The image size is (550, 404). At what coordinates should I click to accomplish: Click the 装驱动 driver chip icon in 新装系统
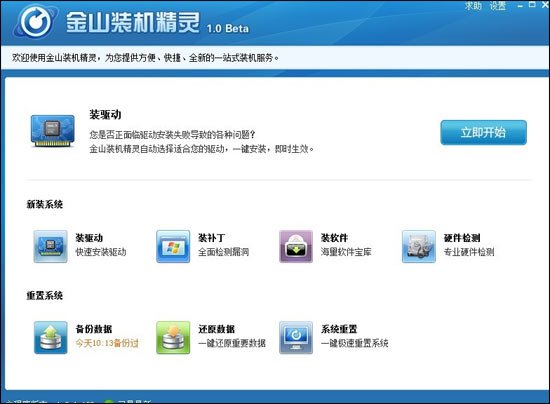51,246
